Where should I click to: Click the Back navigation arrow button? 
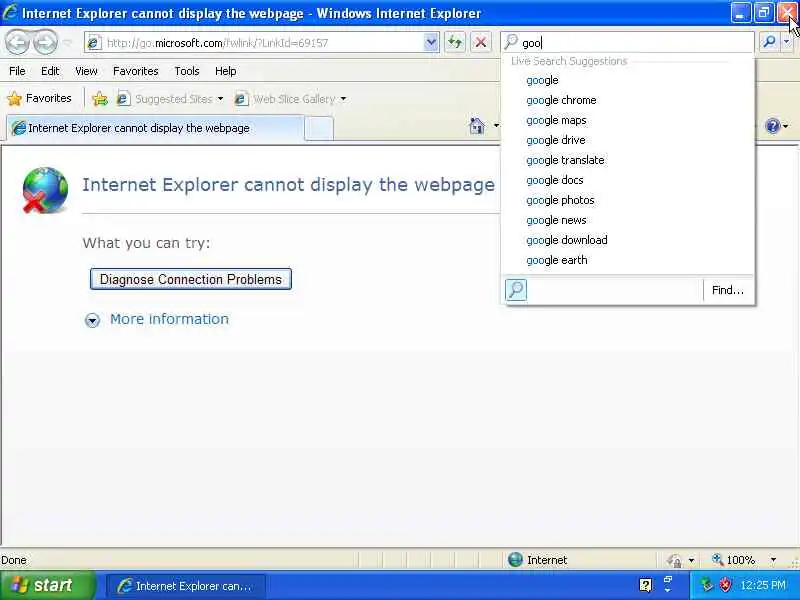[x=17, y=42]
